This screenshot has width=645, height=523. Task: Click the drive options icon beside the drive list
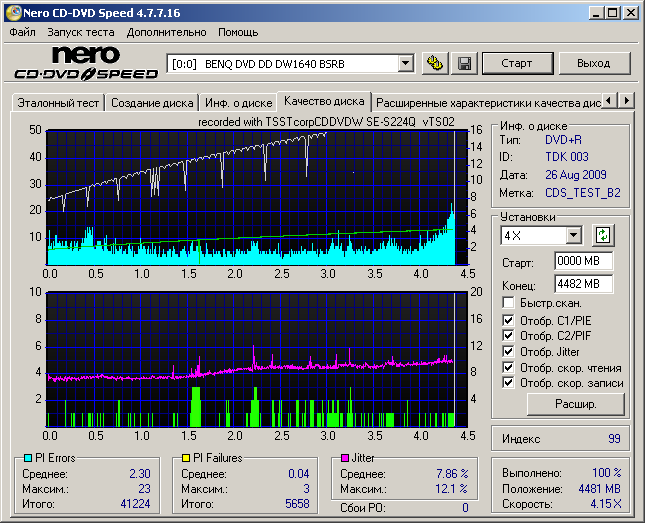pyautogui.click(x=434, y=63)
